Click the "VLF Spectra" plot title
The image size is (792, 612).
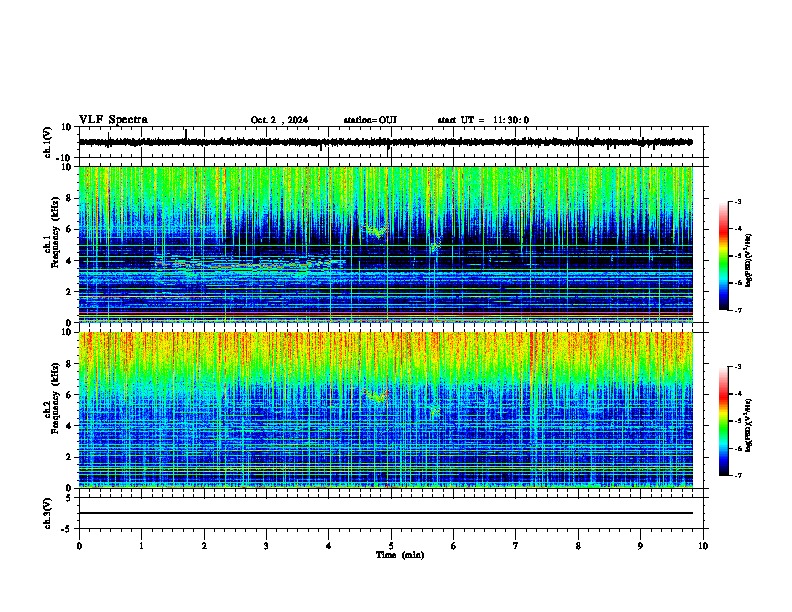pos(113,119)
